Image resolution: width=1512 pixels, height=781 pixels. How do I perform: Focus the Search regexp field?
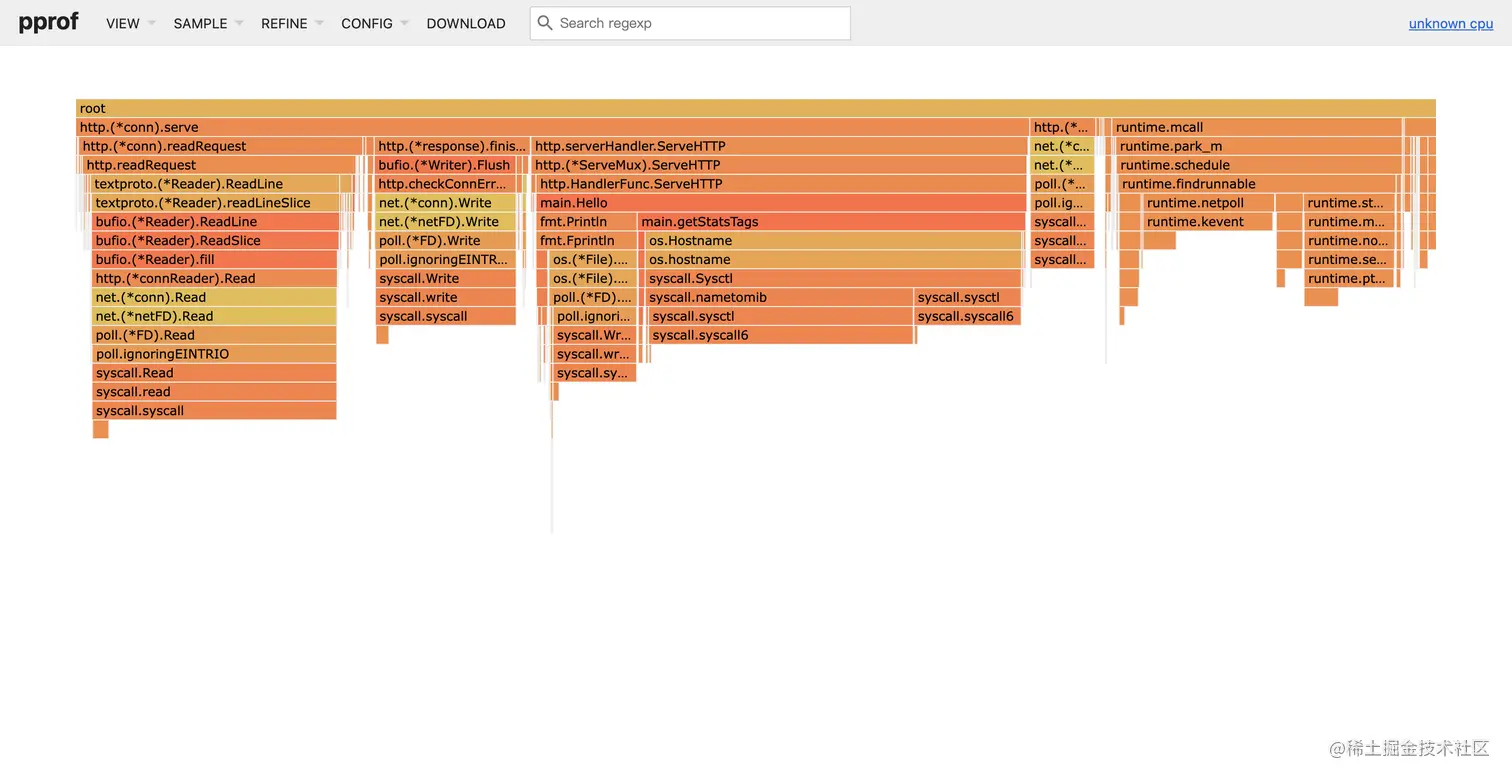click(700, 23)
